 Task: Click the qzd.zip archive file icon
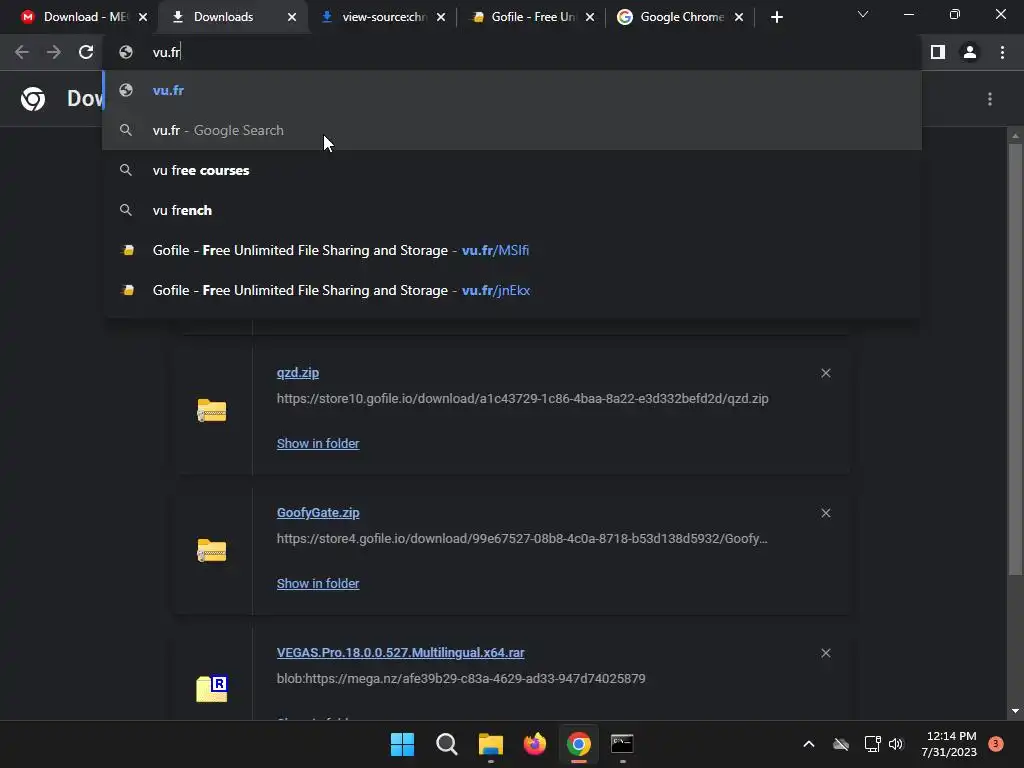pos(212,410)
